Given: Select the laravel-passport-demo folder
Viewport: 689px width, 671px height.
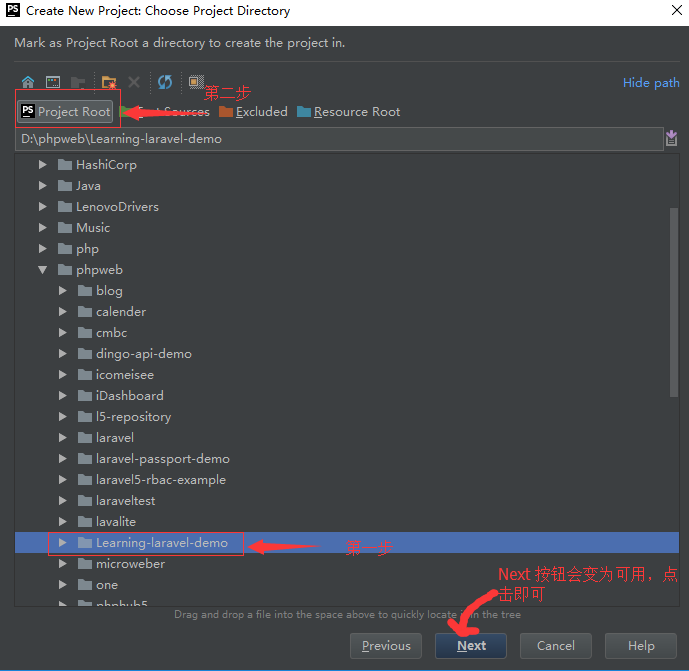Looking at the screenshot, I should tap(162, 459).
